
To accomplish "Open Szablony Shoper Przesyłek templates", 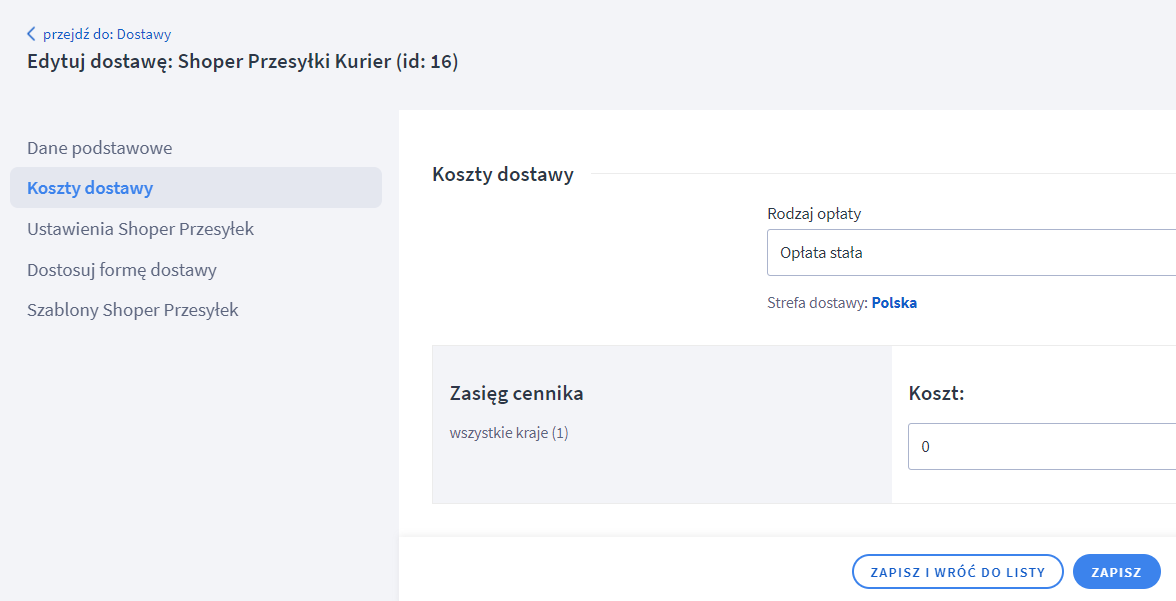I will coord(133,310).
